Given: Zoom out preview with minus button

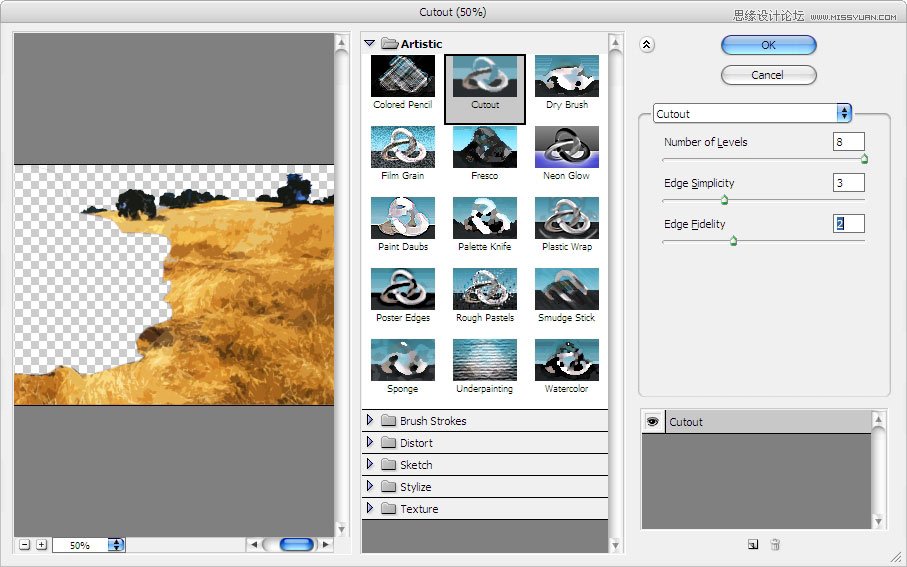Looking at the screenshot, I should (24, 544).
